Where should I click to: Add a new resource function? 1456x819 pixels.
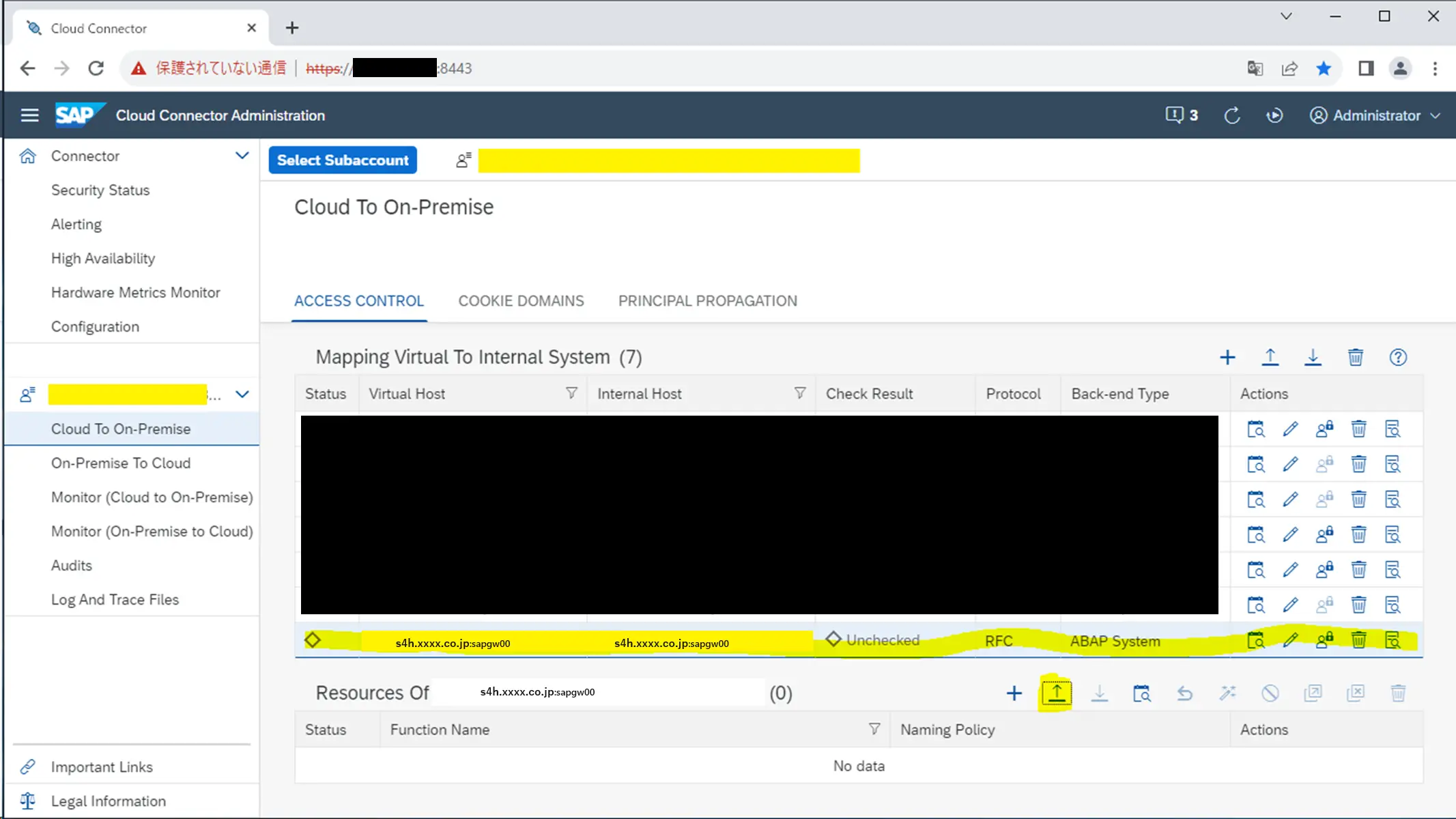[x=1014, y=693]
